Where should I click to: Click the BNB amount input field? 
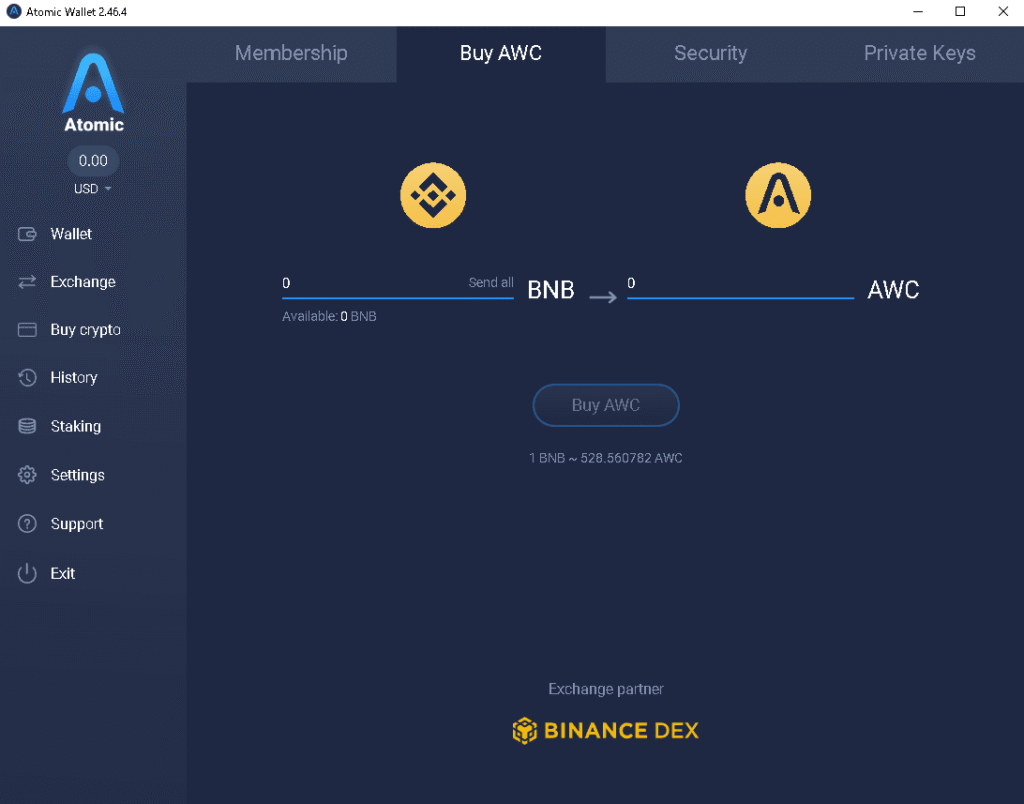pyautogui.click(x=370, y=284)
